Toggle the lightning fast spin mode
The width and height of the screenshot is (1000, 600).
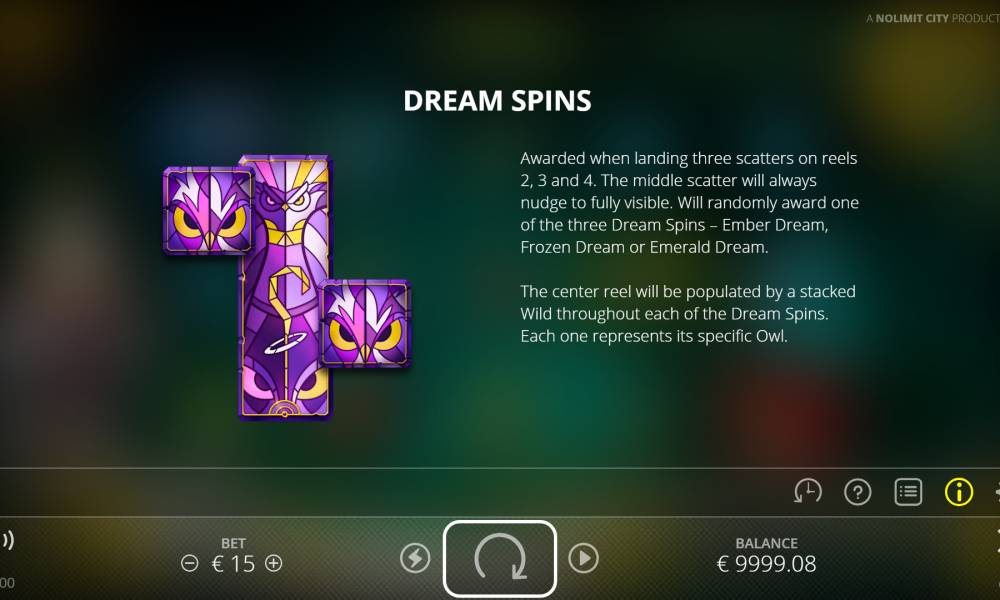click(x=415, y=559)
